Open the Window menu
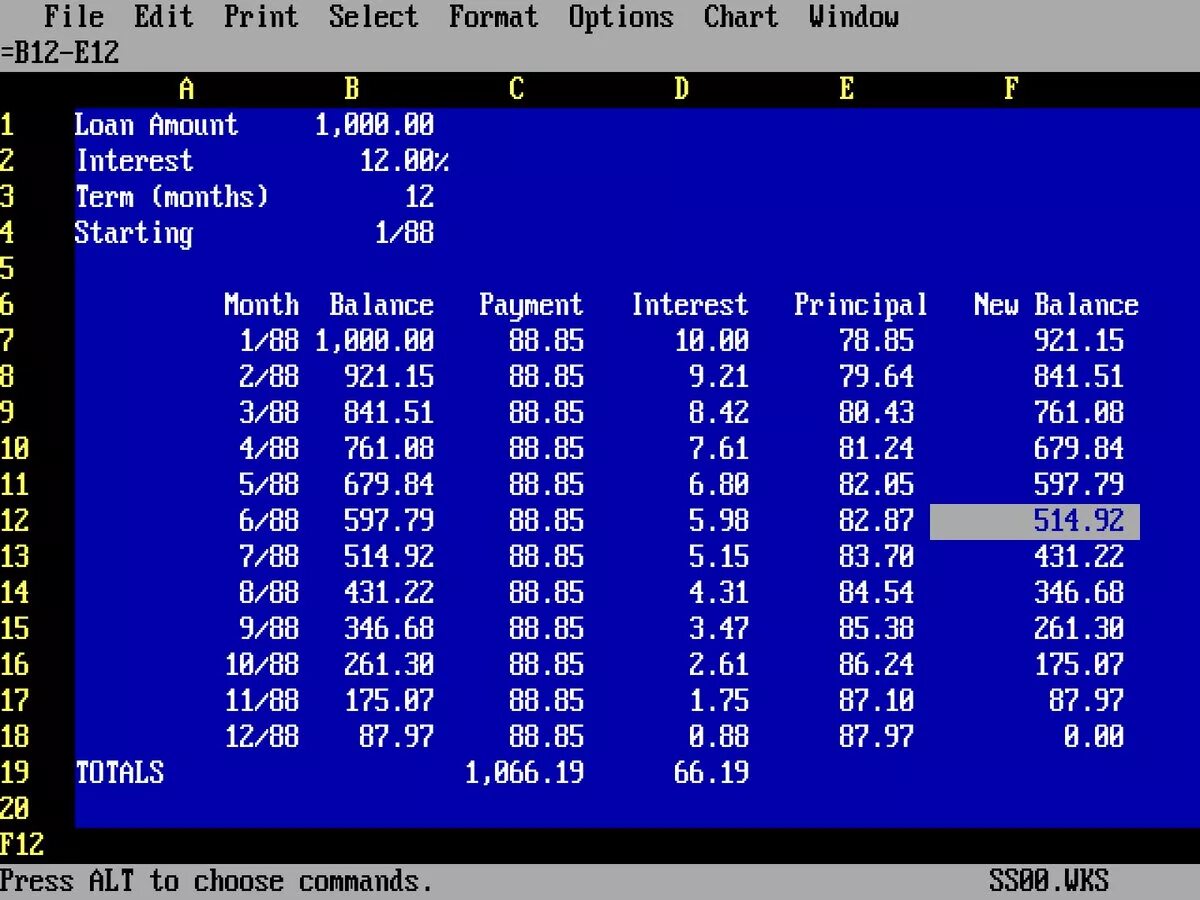Image resolution: width=1200 pixels, height=900 pixels. (853, 16)
